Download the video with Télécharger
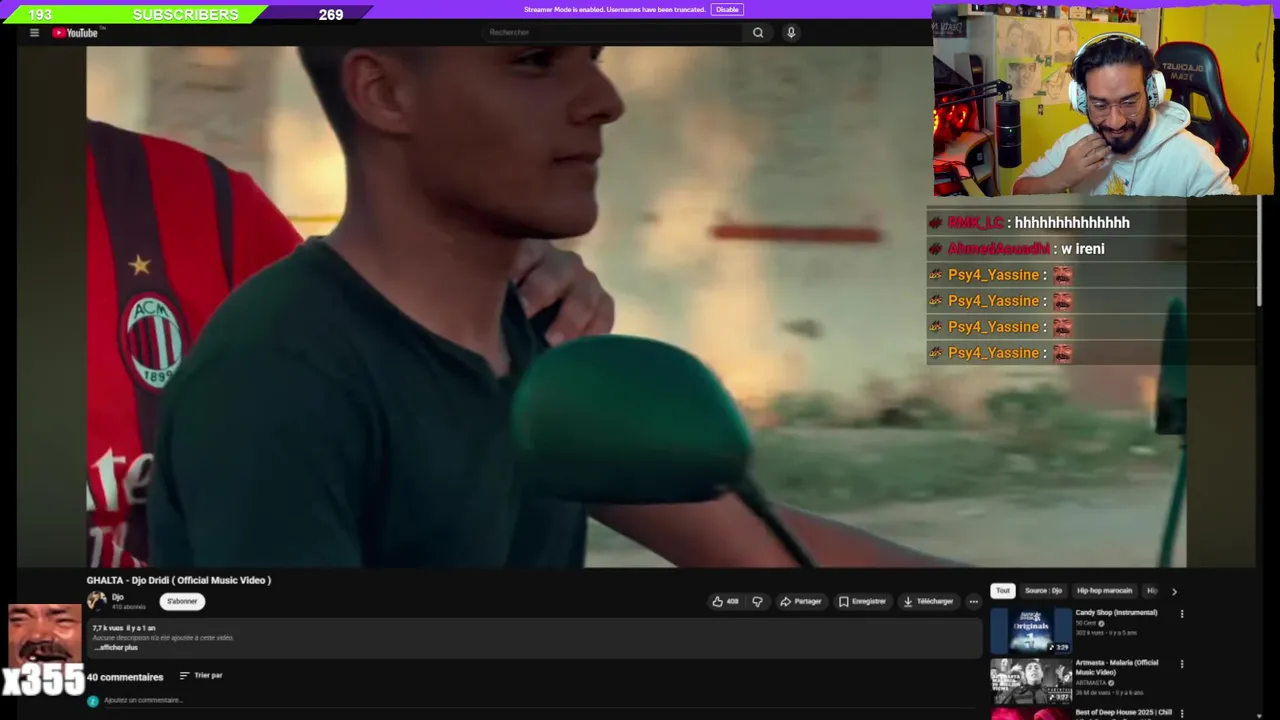Viewport: 1280px width, 720px height. 928,601
